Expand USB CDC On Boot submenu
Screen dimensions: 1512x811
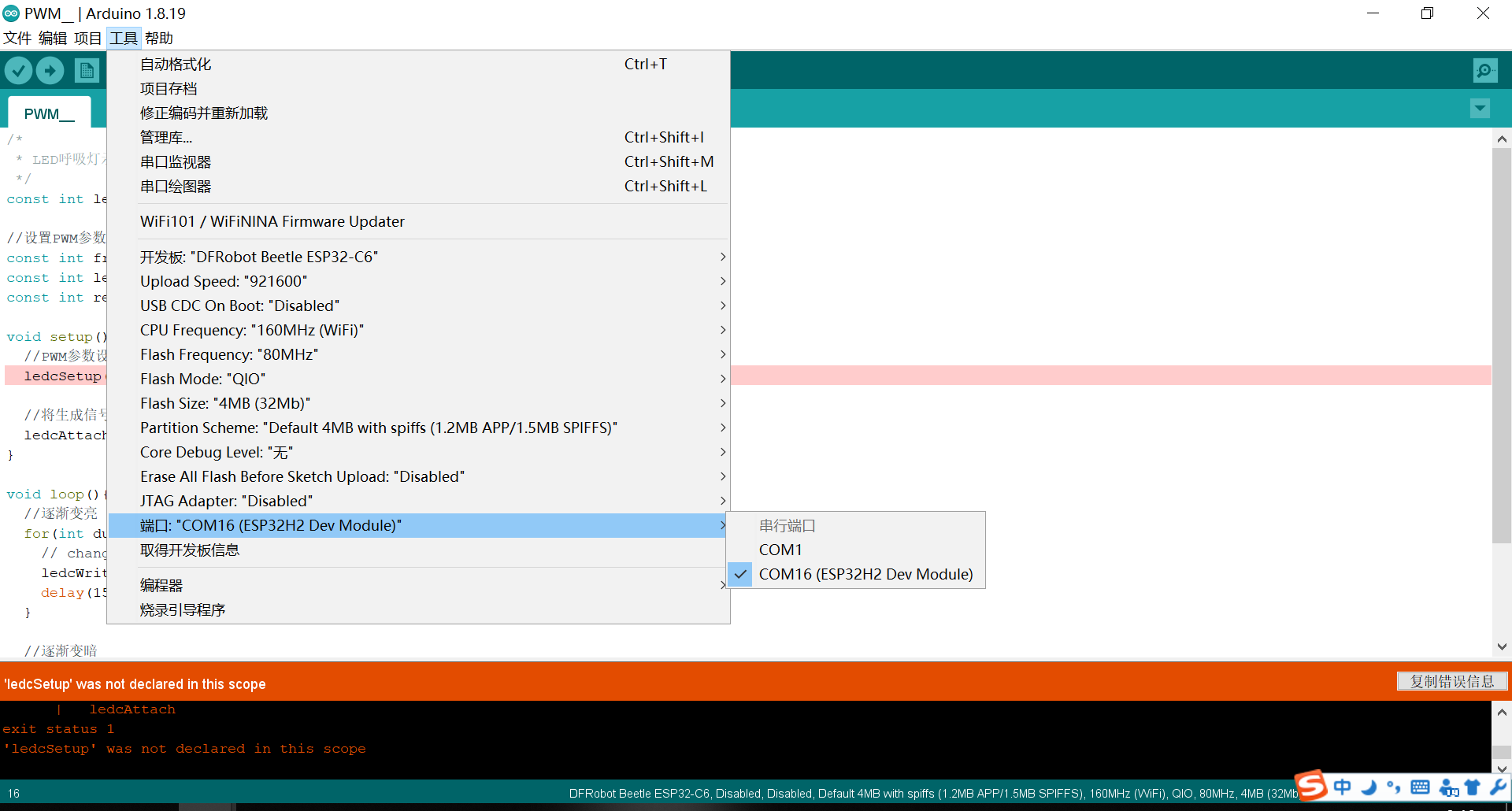click(x=418, y=306)
